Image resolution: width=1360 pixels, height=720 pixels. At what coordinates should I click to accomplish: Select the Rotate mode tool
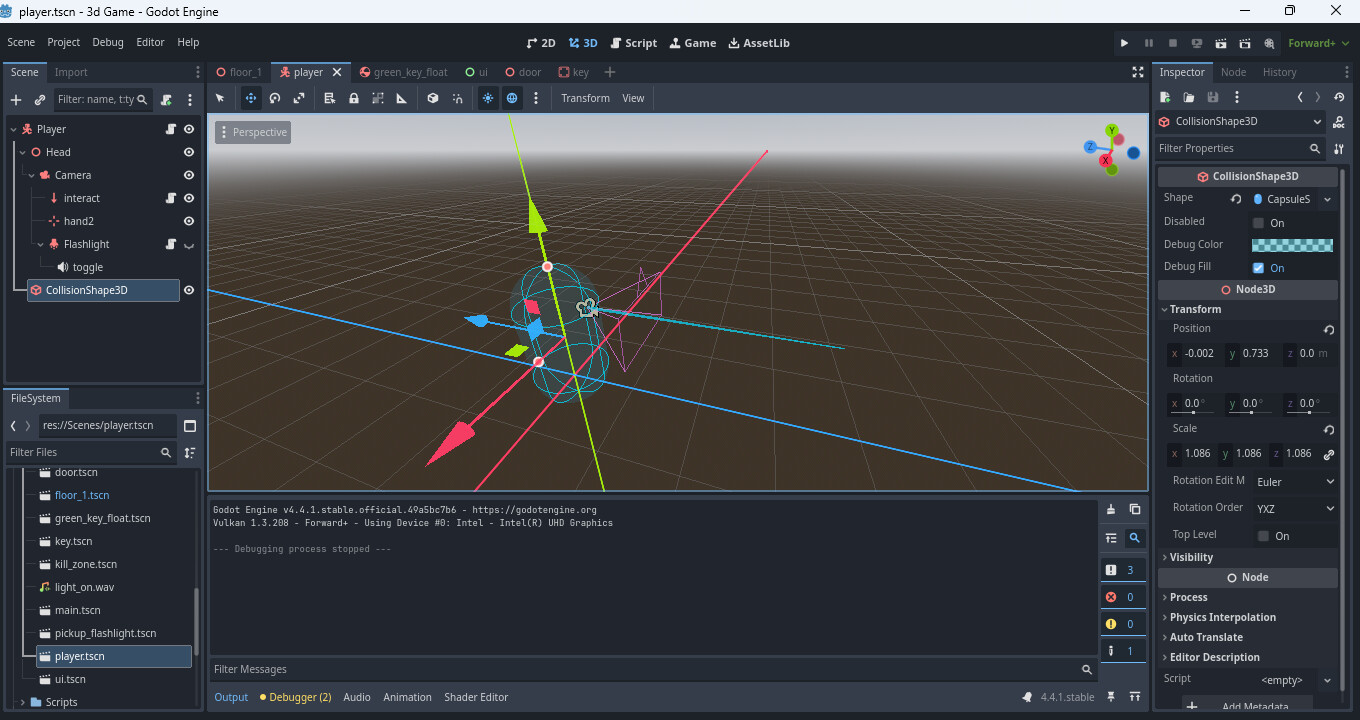point(275,98)
